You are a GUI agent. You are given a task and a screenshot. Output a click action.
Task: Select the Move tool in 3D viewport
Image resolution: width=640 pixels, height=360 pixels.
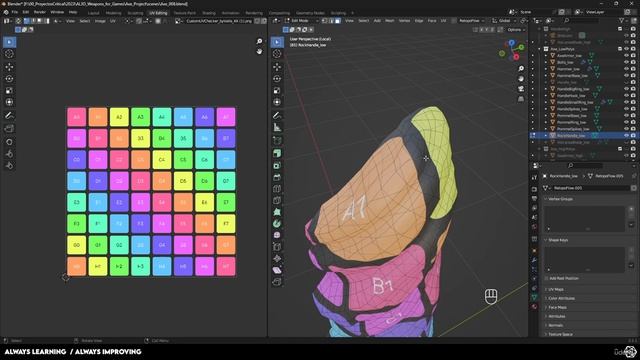(277, 67)
